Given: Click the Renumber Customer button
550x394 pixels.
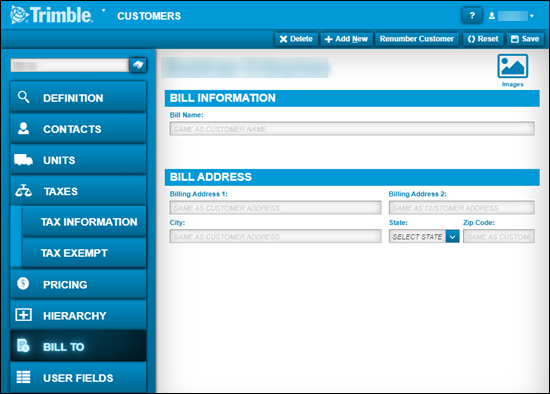Looking at the screenshot, I should (417, 39).
